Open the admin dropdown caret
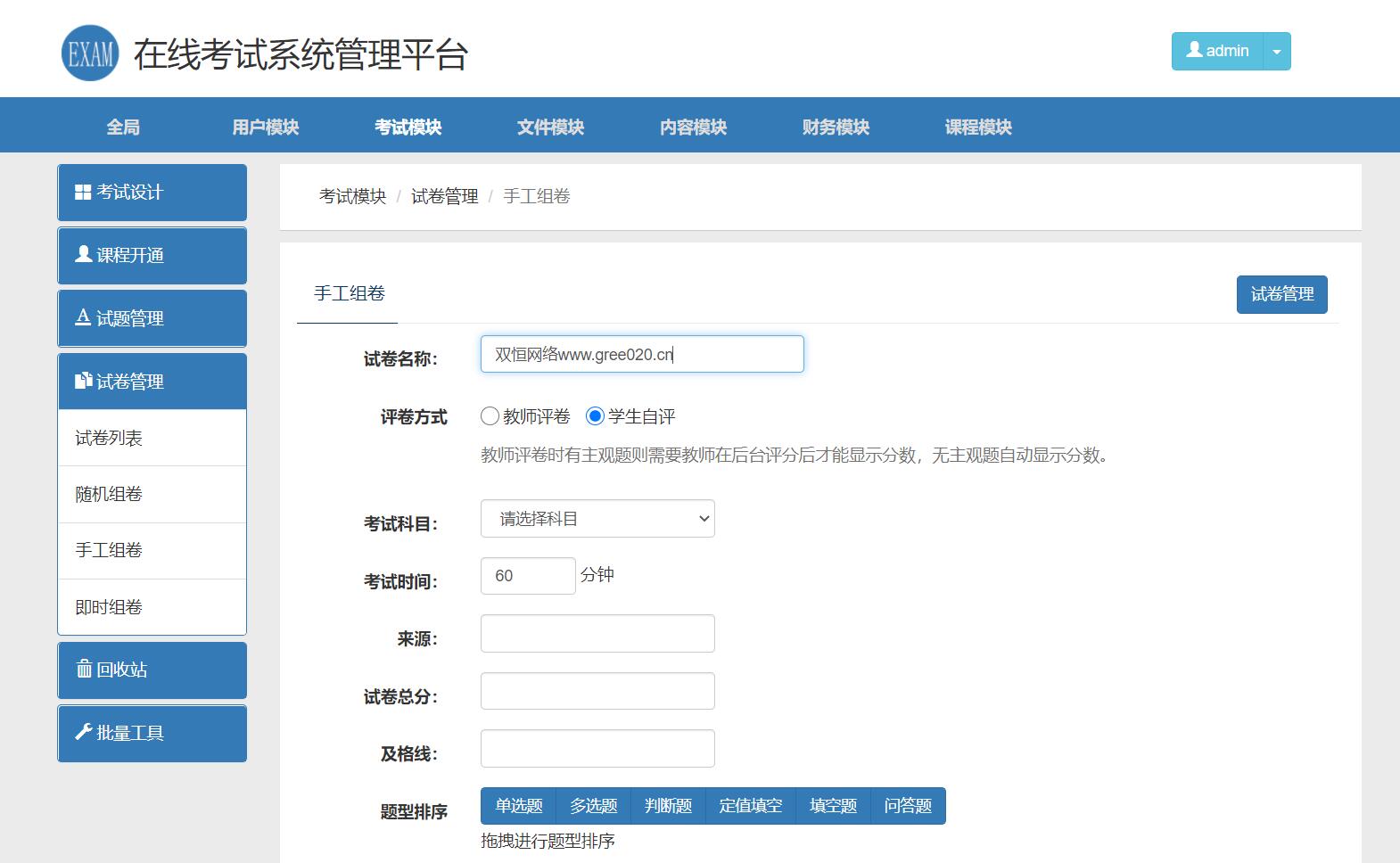The image size is (1400, 863). pos(1277,52)
